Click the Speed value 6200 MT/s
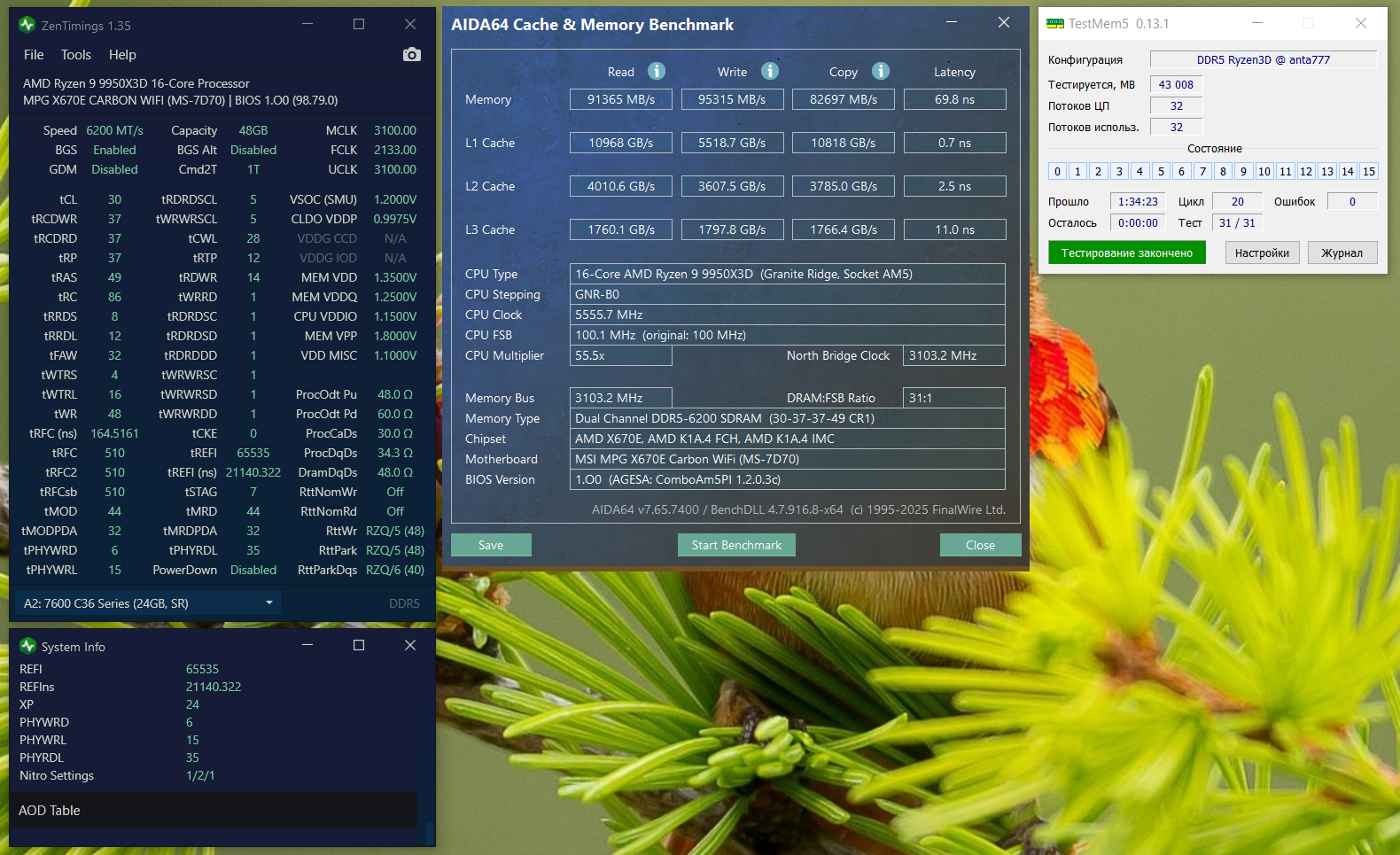 (114, 130)
